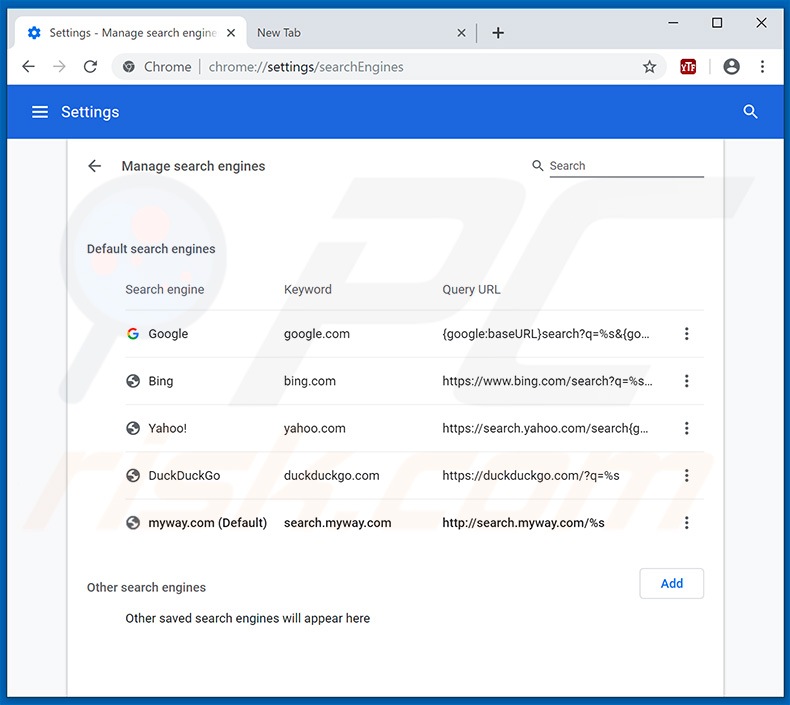Click the http://search.myway.com/%s URL

(523, 523)
